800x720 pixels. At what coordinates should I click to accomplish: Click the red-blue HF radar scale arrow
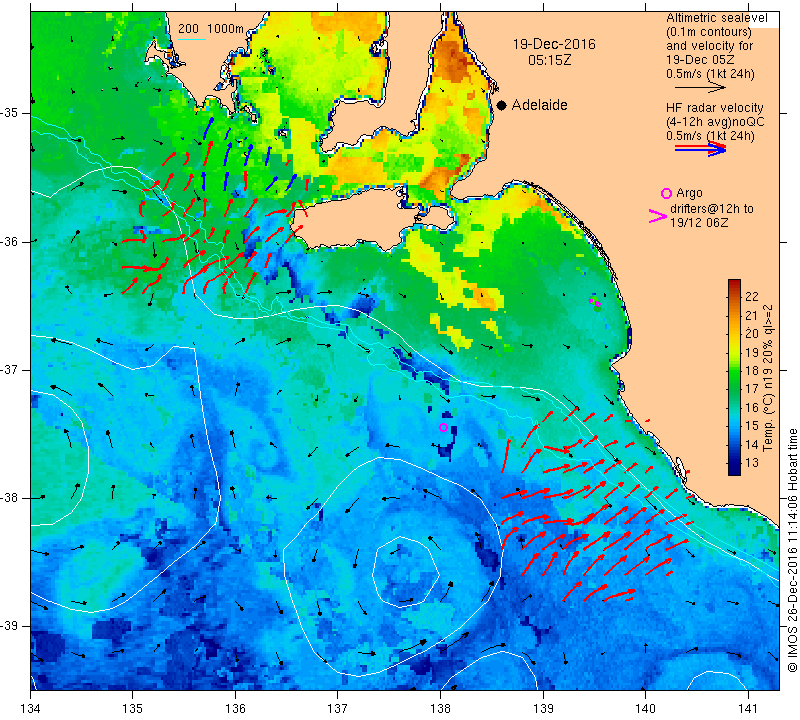tap(701, 149)
